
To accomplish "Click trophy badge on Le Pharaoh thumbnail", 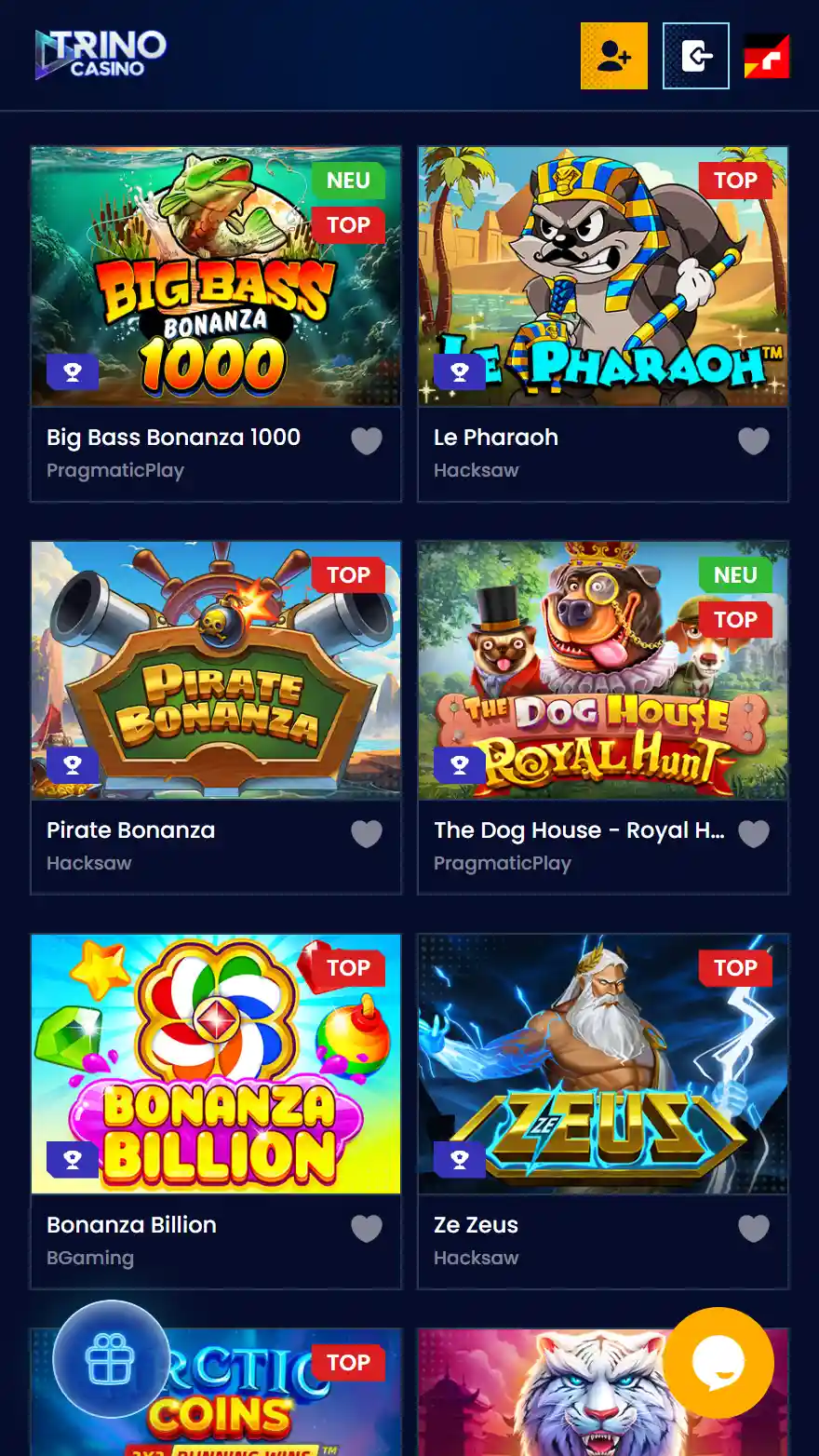I will coord(460,371).
